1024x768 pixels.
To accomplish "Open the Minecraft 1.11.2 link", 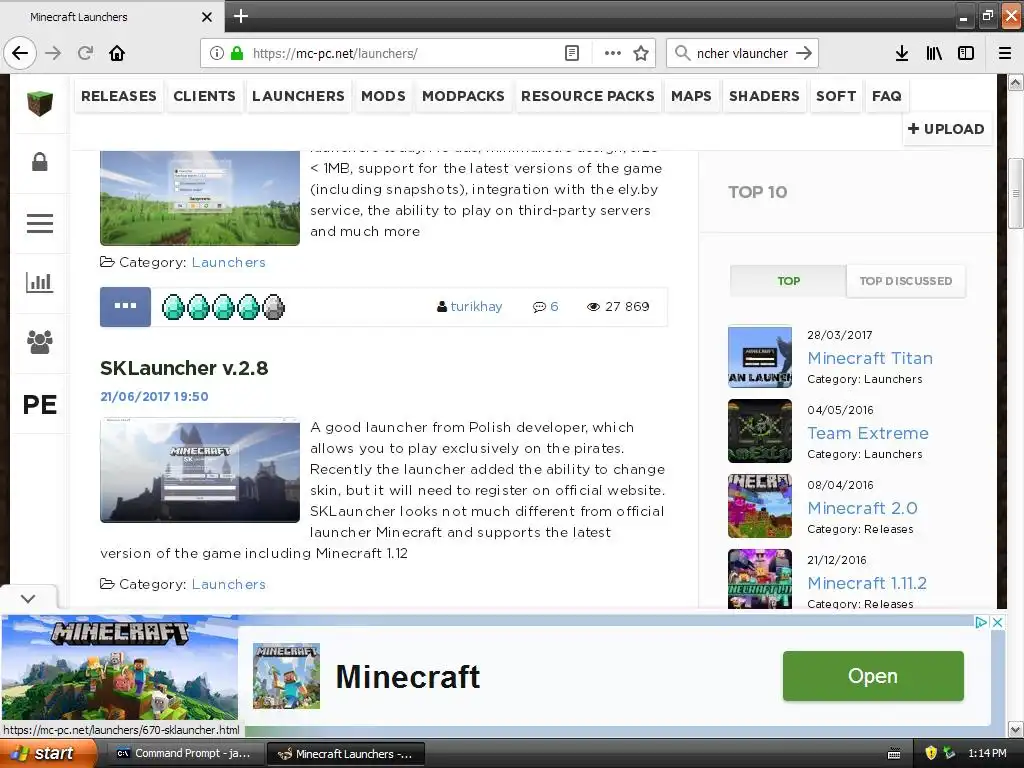I will click(x=867, y=583).
